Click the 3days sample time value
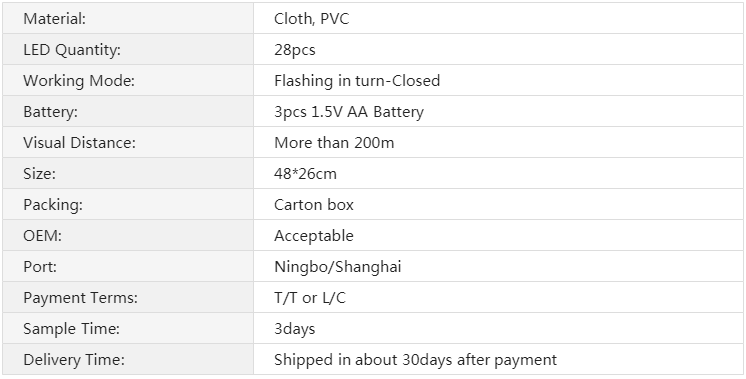 [294, 329]
